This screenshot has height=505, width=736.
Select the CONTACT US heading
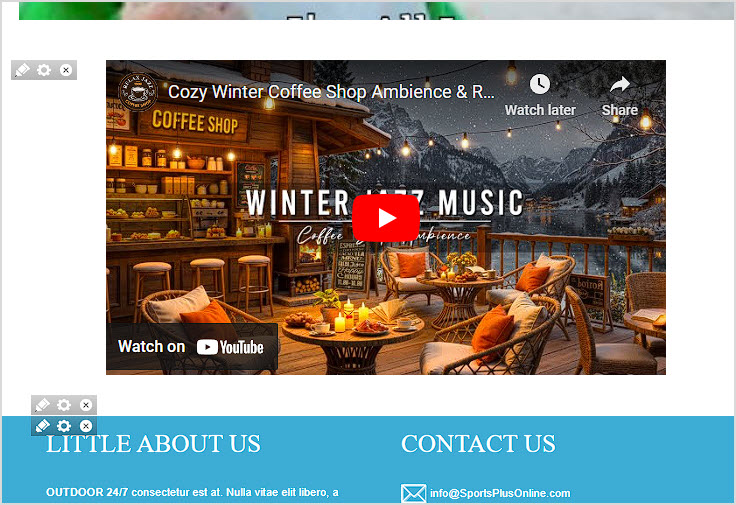pyautogui.click(x=478, y=444)
